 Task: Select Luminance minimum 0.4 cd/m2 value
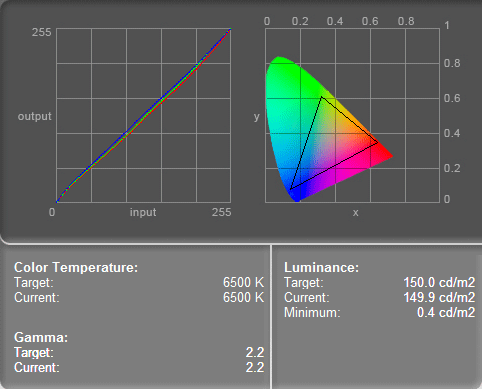point(446,312)
